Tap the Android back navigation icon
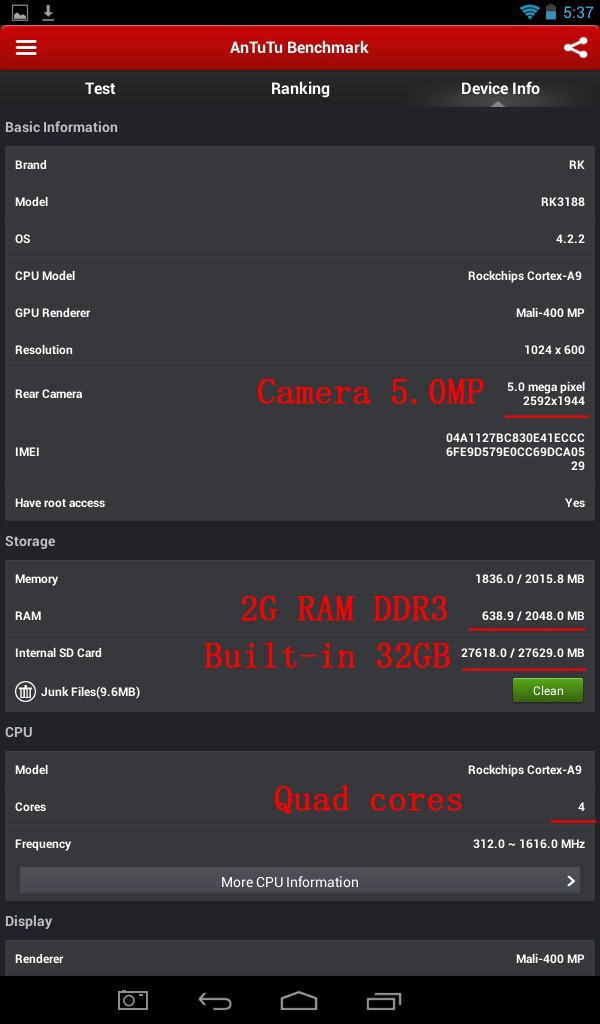The width and height of the screenshot is (600, 1024). pos(215,1000)
